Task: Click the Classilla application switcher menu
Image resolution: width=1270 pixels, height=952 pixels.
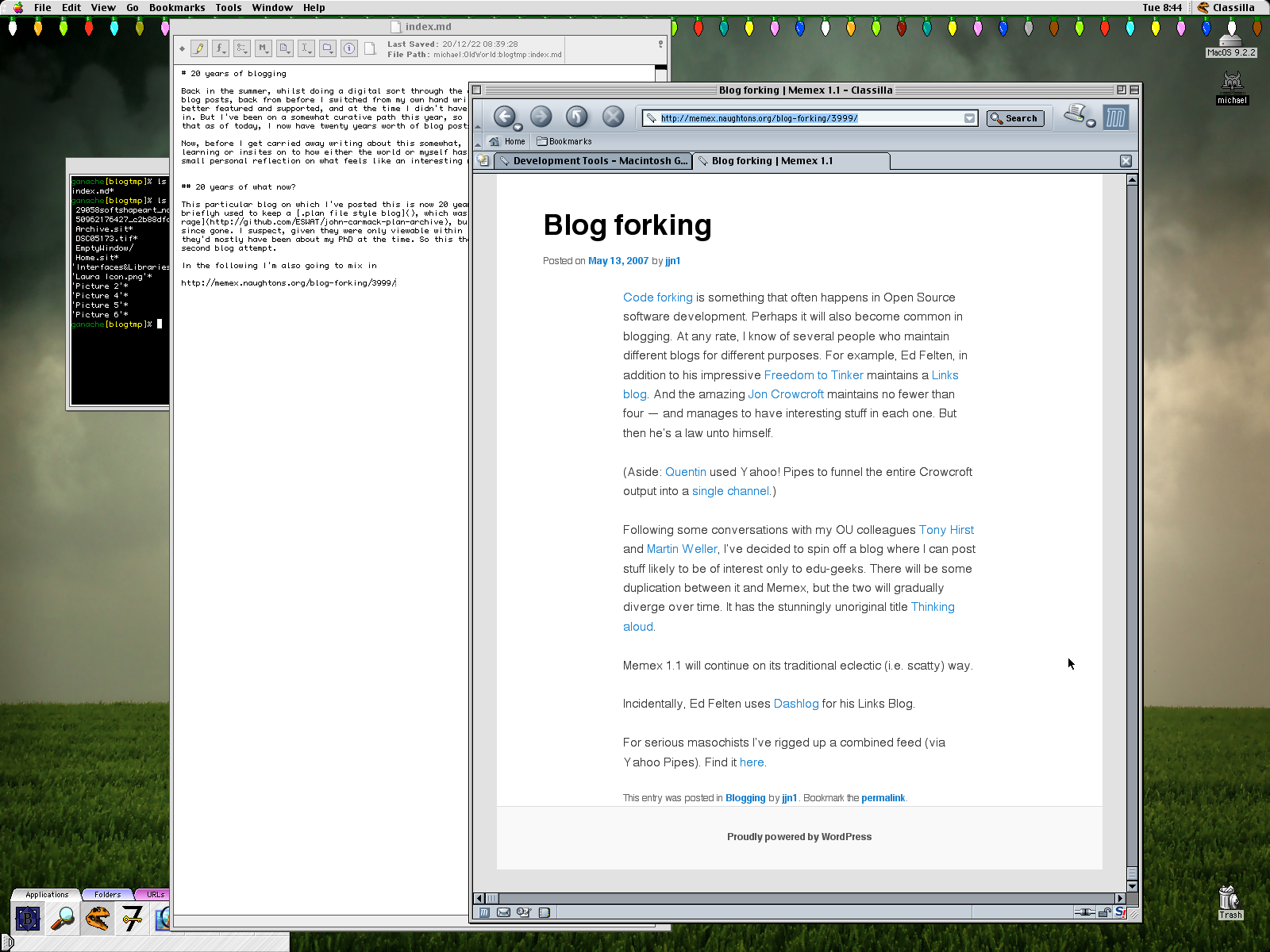Action: point(1227,7)
